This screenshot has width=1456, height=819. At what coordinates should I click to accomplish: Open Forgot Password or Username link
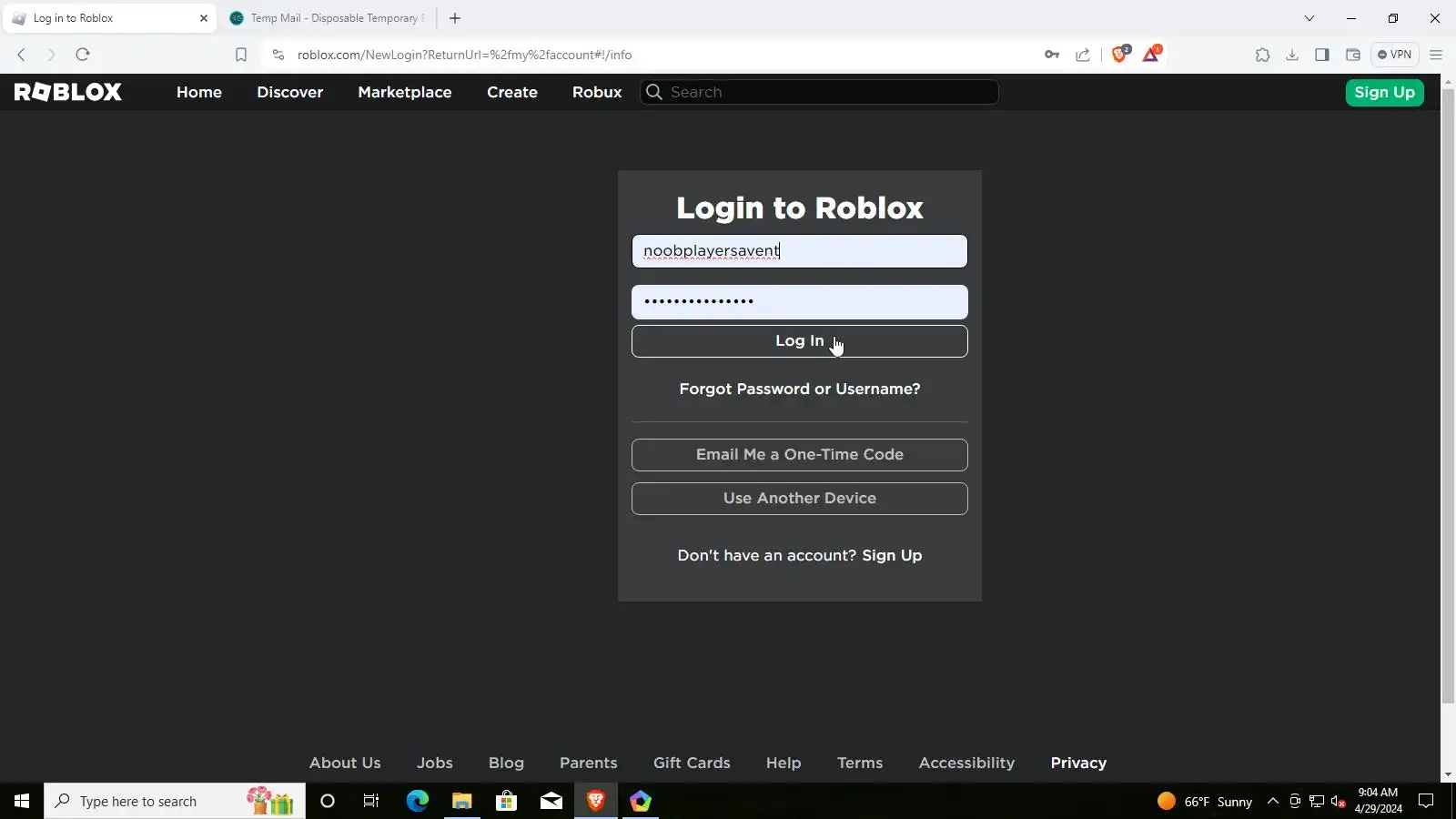point(800,389)
